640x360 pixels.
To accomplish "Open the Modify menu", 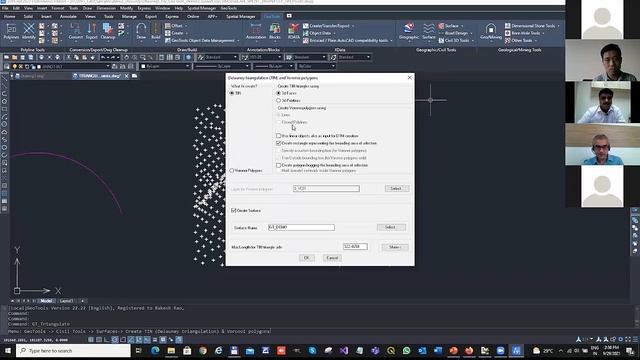I will [x=126, y=8].
